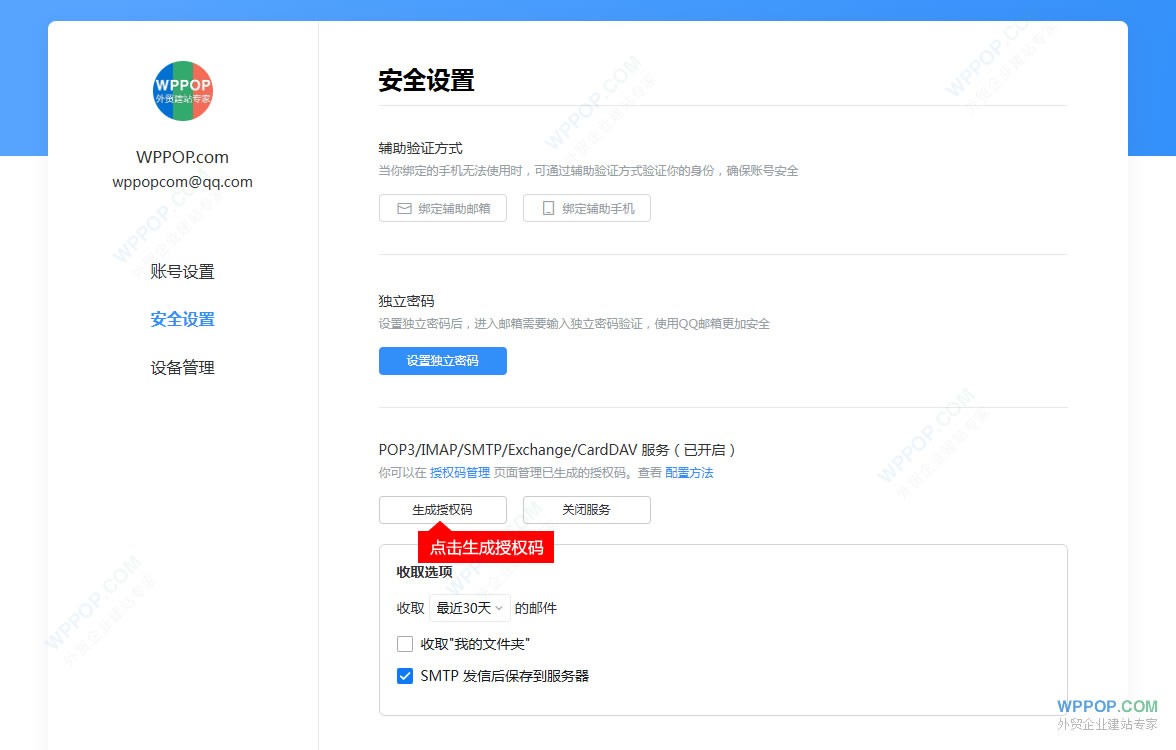
Task: Click the 安全设置 page heading
Action: [424, 80]
